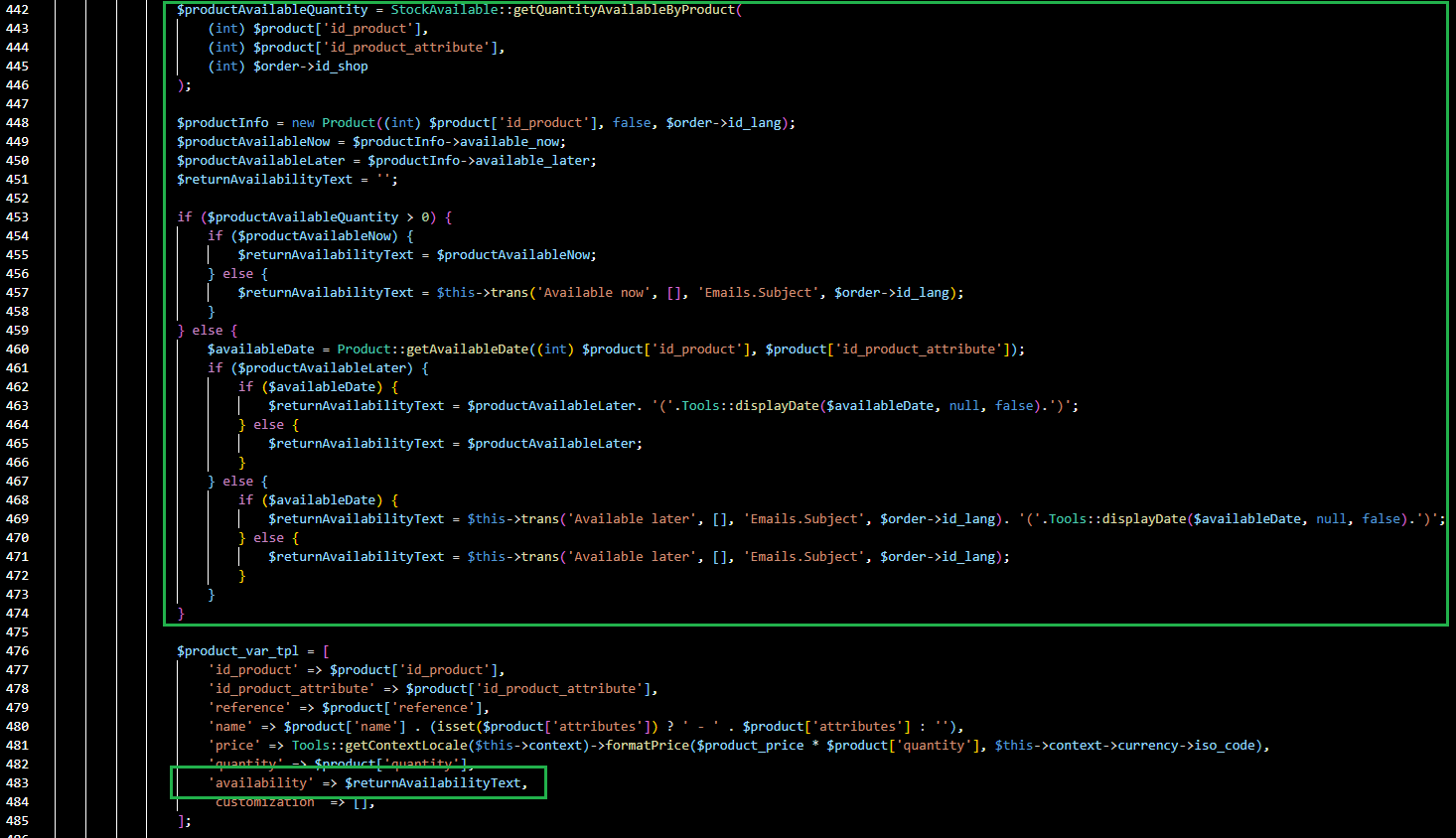The width and height of the screenshot is (1456, 838).
Task: Place cursor on $productAvailableNow on line 449
Action: coord(253,142)
